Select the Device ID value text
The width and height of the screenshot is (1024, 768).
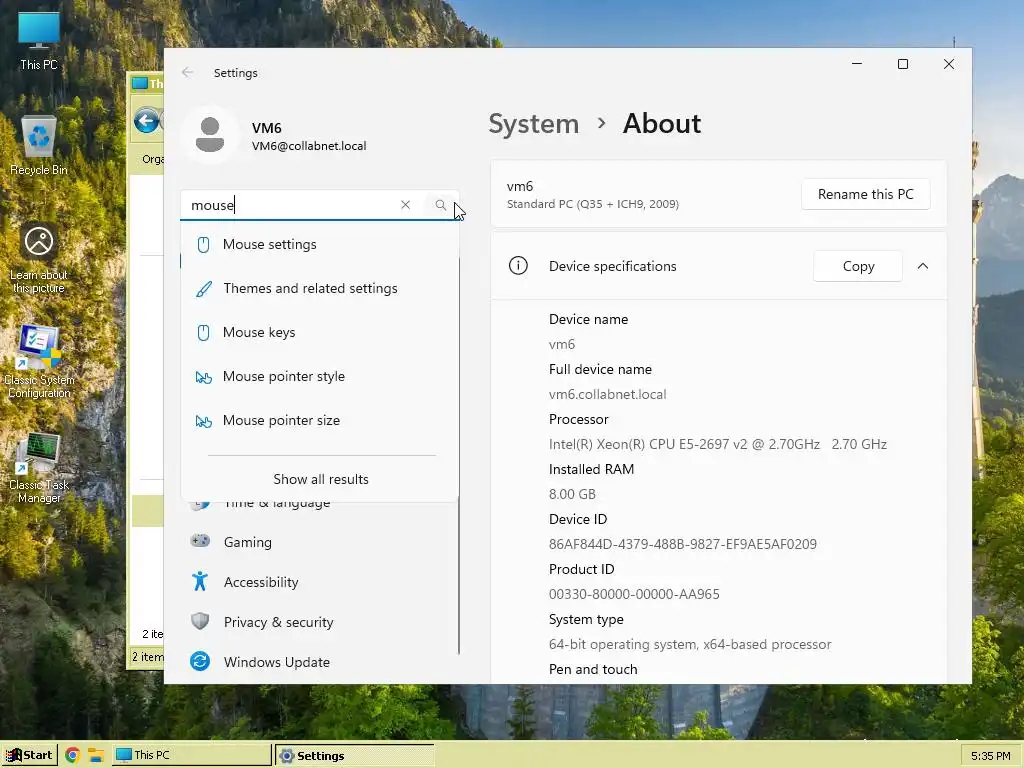tap(682, 544)
